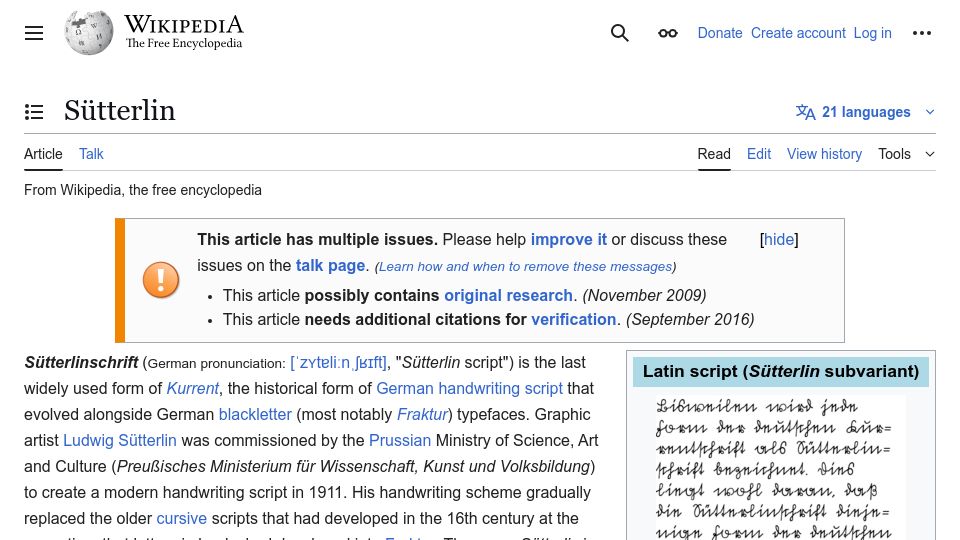Open German handwriting script link

click(x=470, y=389)
